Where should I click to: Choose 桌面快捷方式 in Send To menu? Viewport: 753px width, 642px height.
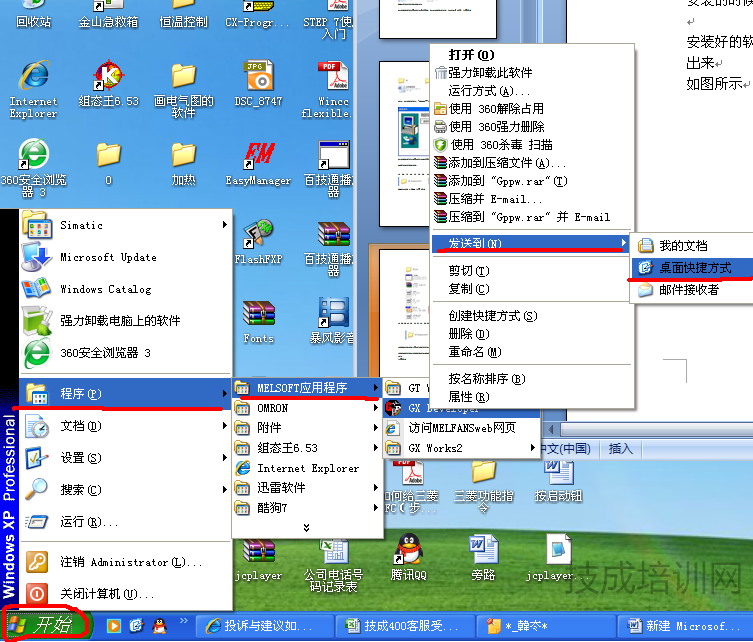point(694,268)
